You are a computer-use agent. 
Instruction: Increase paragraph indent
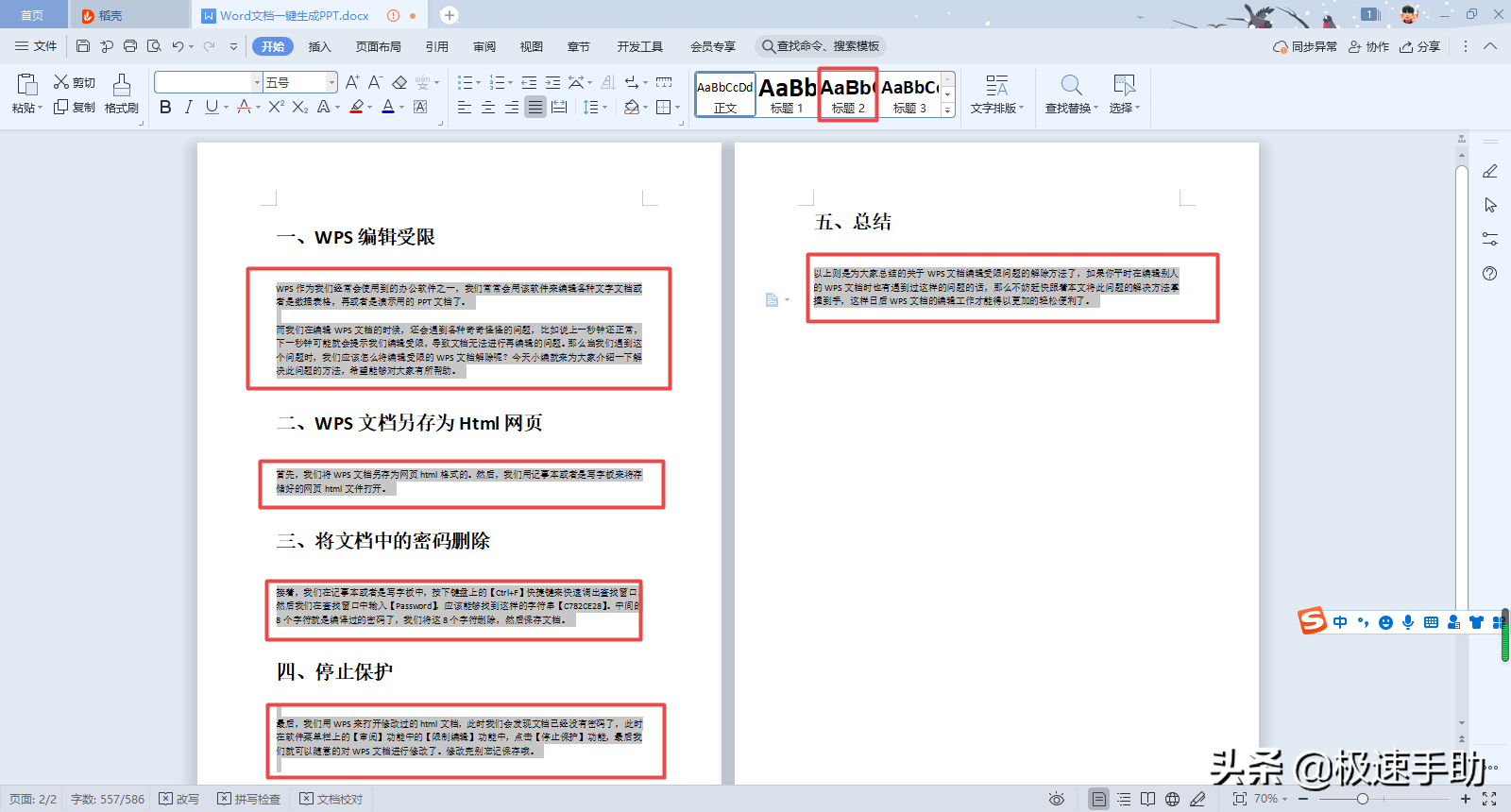(552, 82)
